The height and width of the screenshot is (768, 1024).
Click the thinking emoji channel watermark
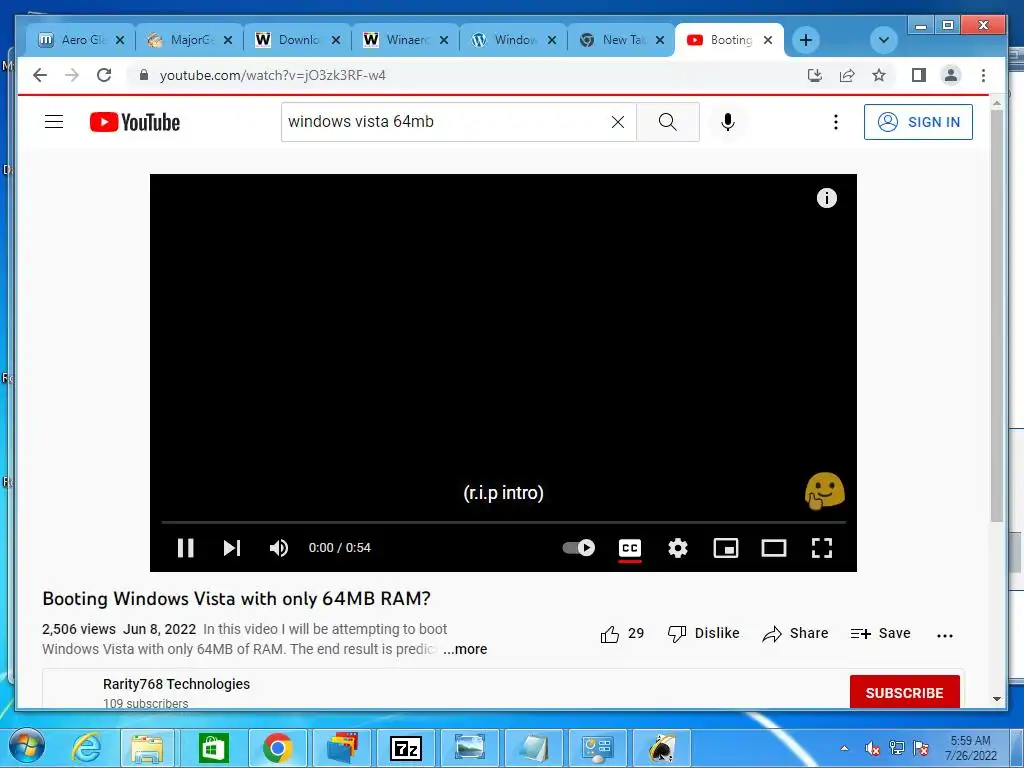[x=824, y=491]
